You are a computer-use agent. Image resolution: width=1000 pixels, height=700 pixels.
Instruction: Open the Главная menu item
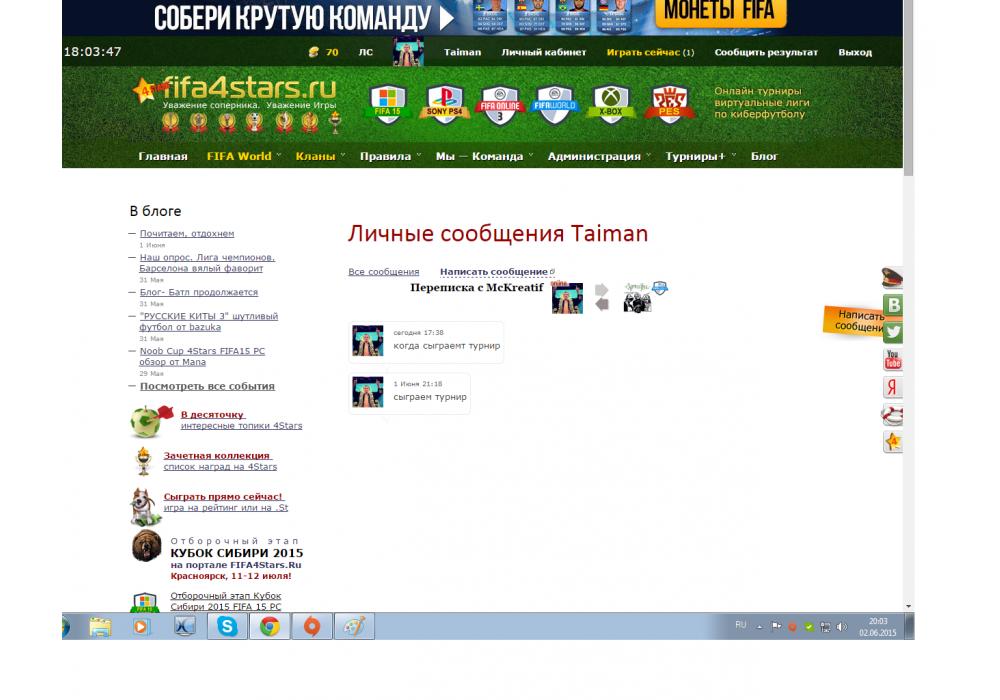point(163,156)
